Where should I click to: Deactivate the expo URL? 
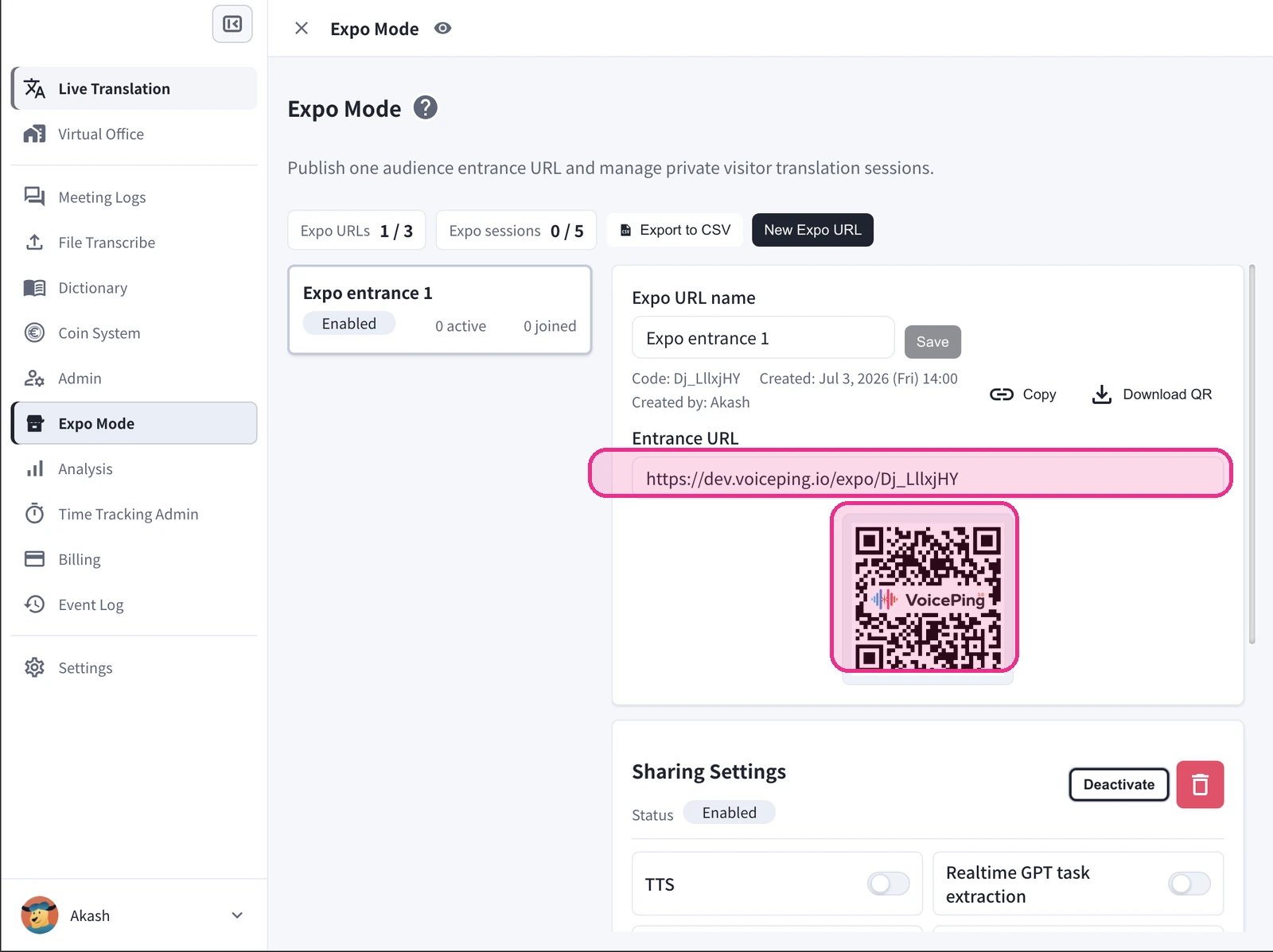(x=1119, y=784)
